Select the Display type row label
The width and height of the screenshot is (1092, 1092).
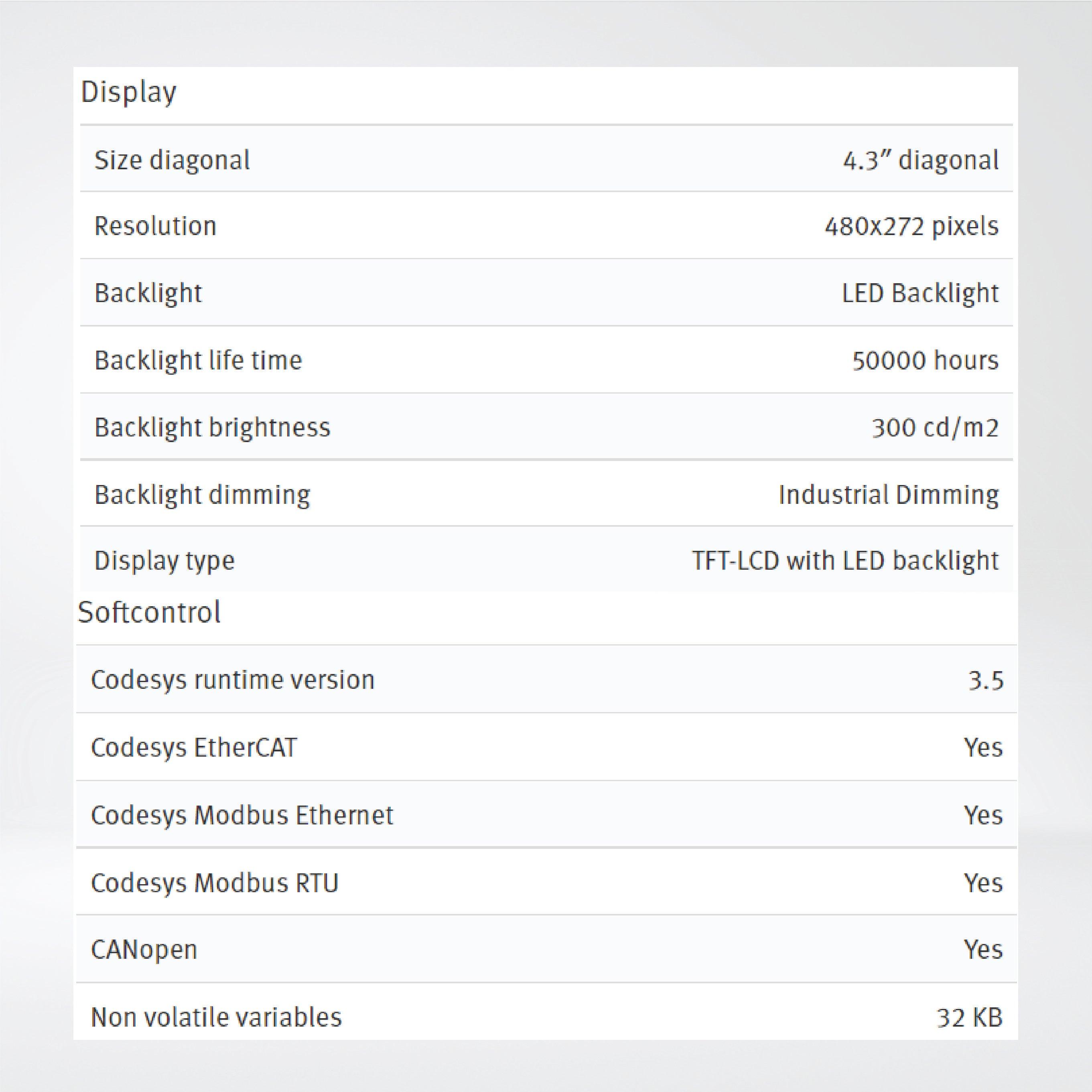coord(164,561)
